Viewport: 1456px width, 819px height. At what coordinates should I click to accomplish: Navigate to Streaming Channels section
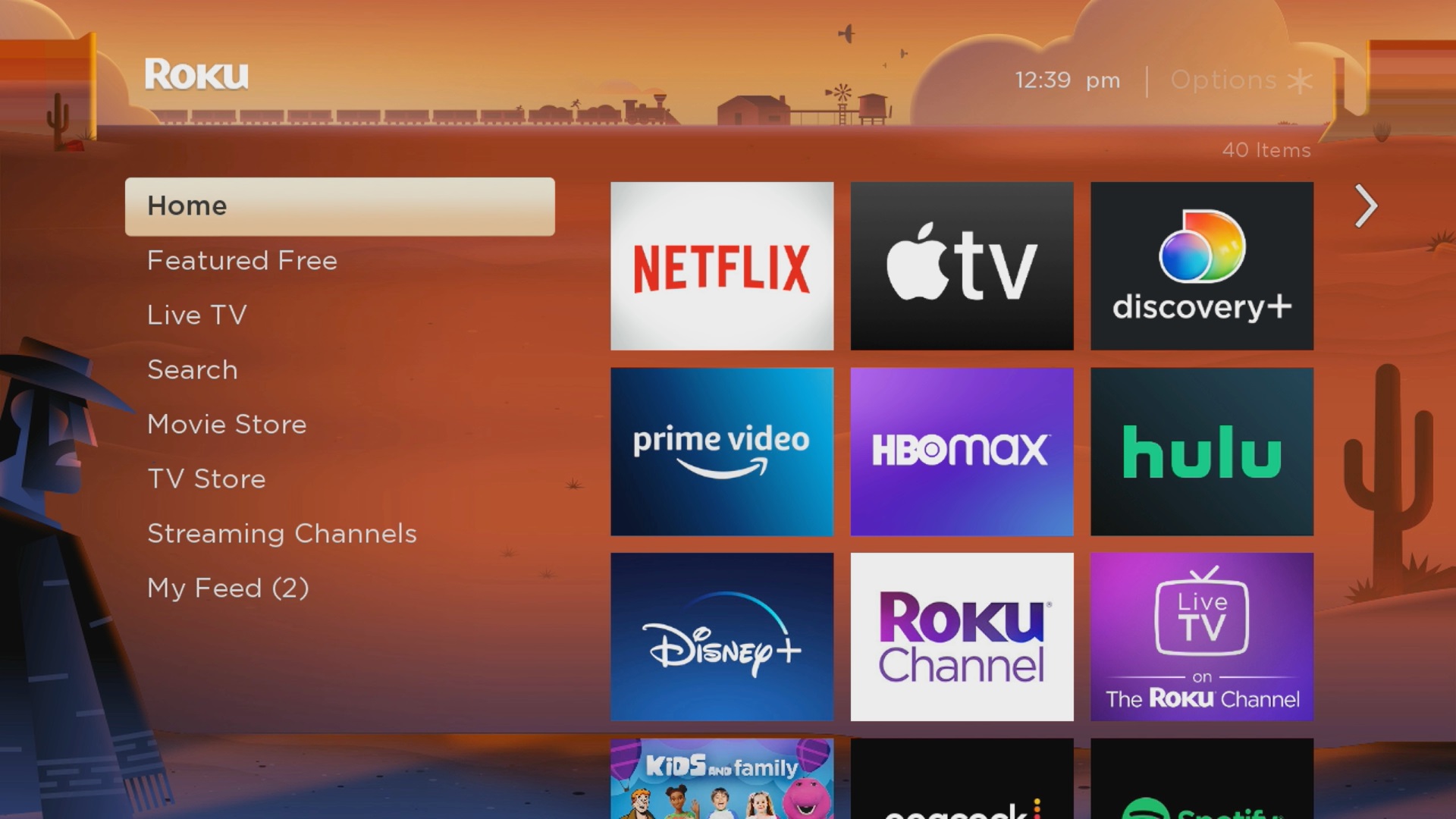point(282,533)
